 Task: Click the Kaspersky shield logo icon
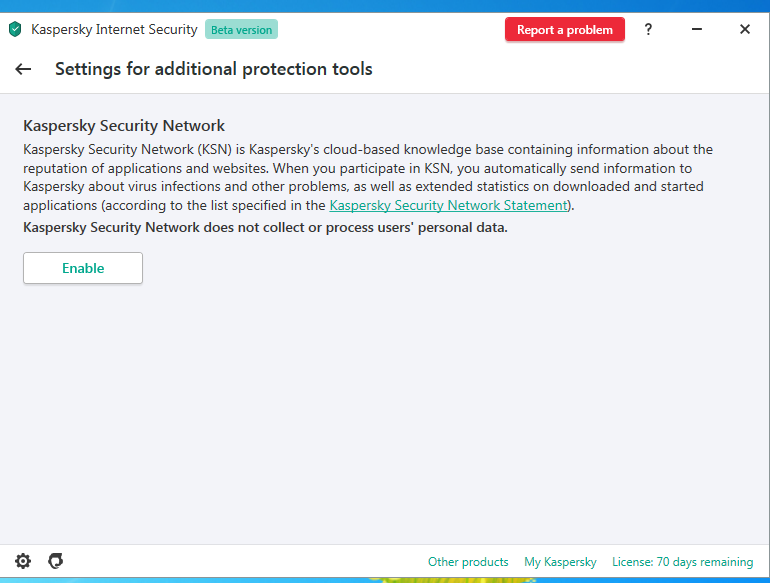(15, 30)
